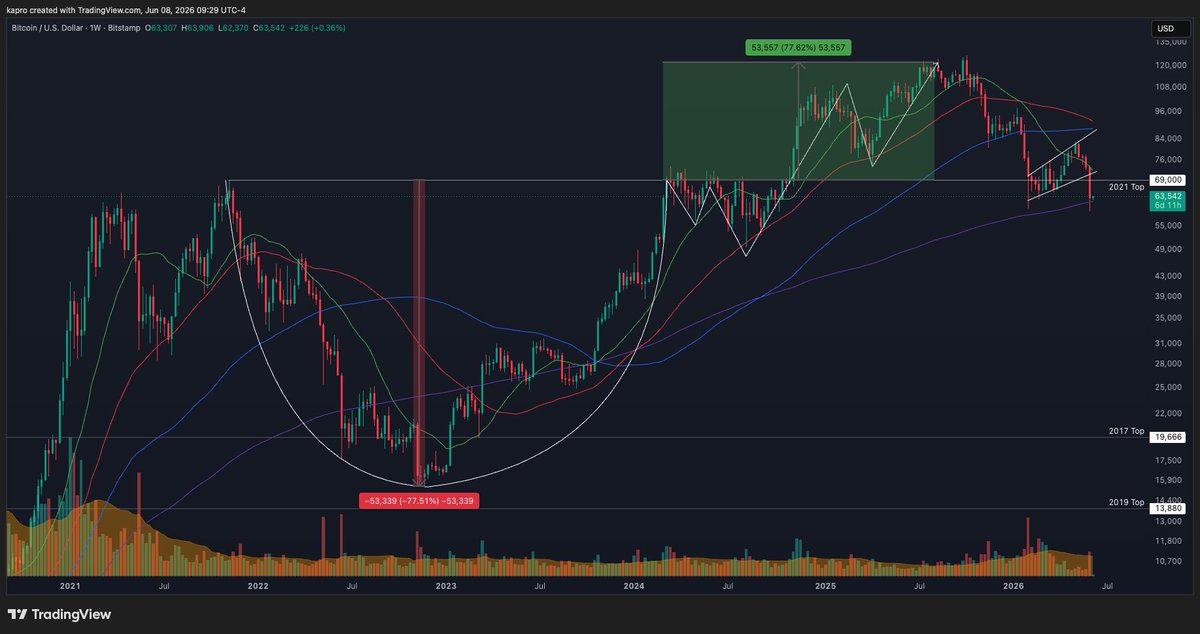Select the green 53,557 (77.62%) measurement label
The image size is (1200, 634).
(x=799, y=47)
